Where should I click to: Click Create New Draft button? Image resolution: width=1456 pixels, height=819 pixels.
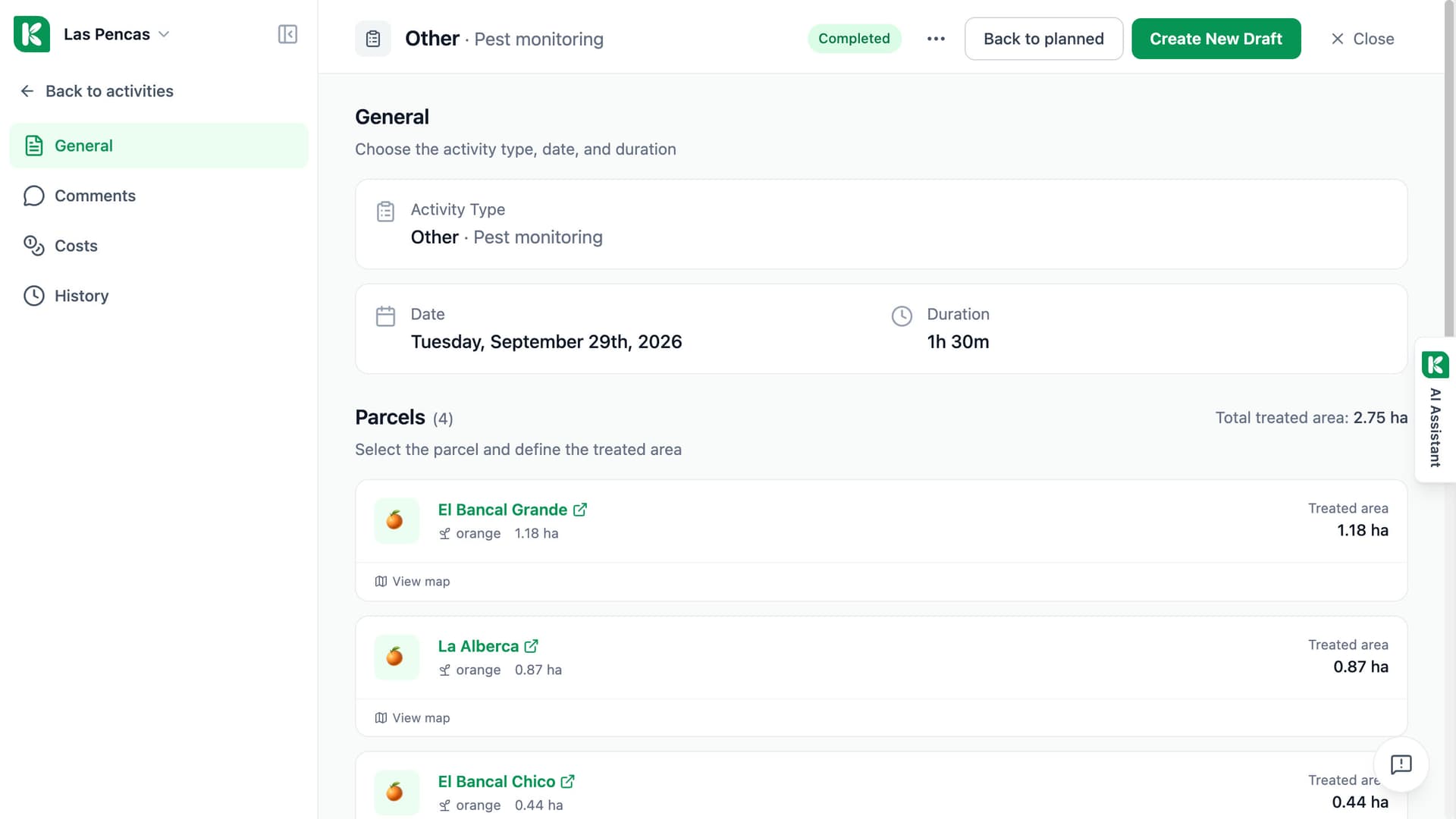[1216, 39]
